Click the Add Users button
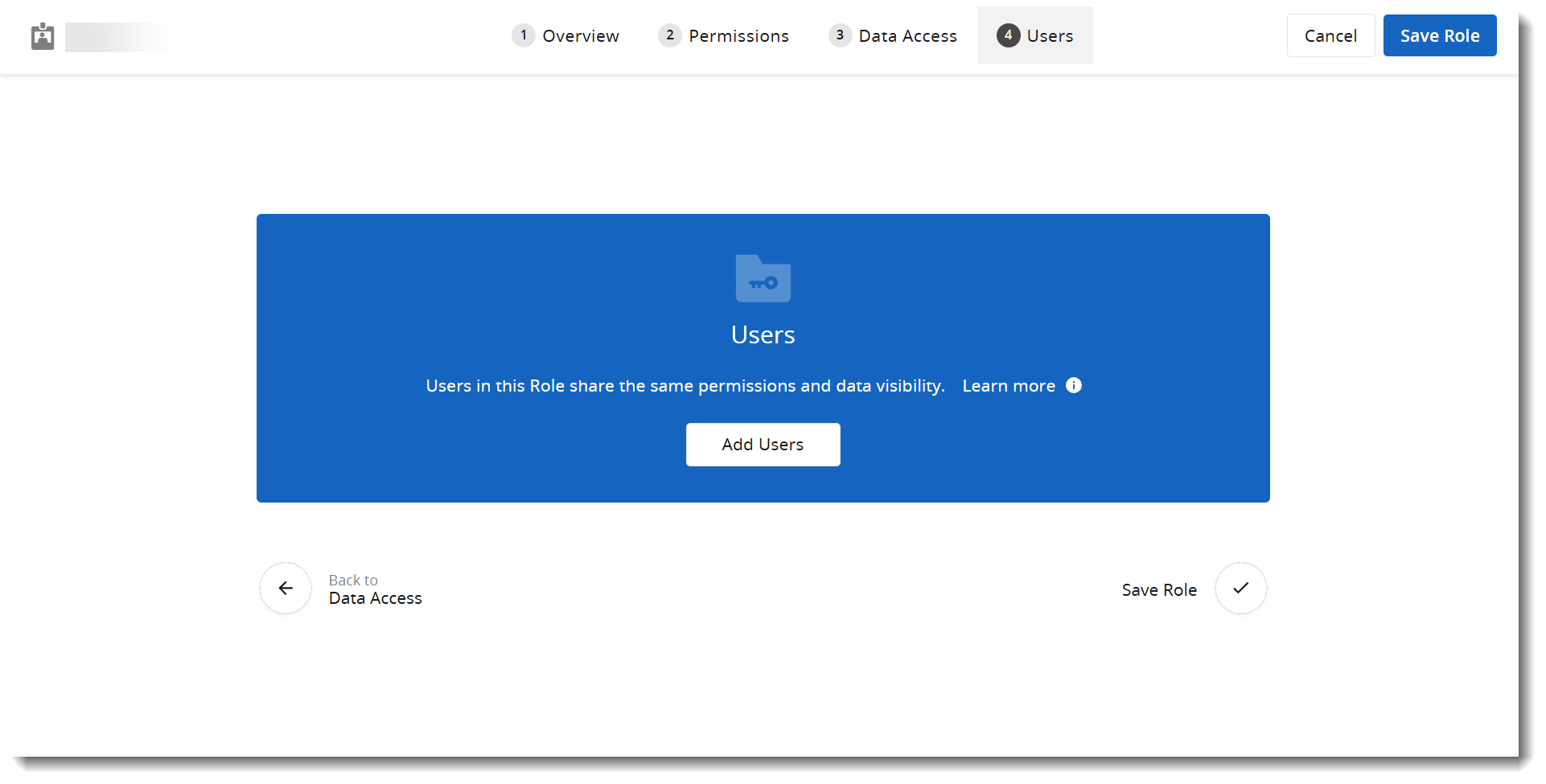Image resolution: width=1546 pixels, height=784 pixels. (x=763, y=445)
